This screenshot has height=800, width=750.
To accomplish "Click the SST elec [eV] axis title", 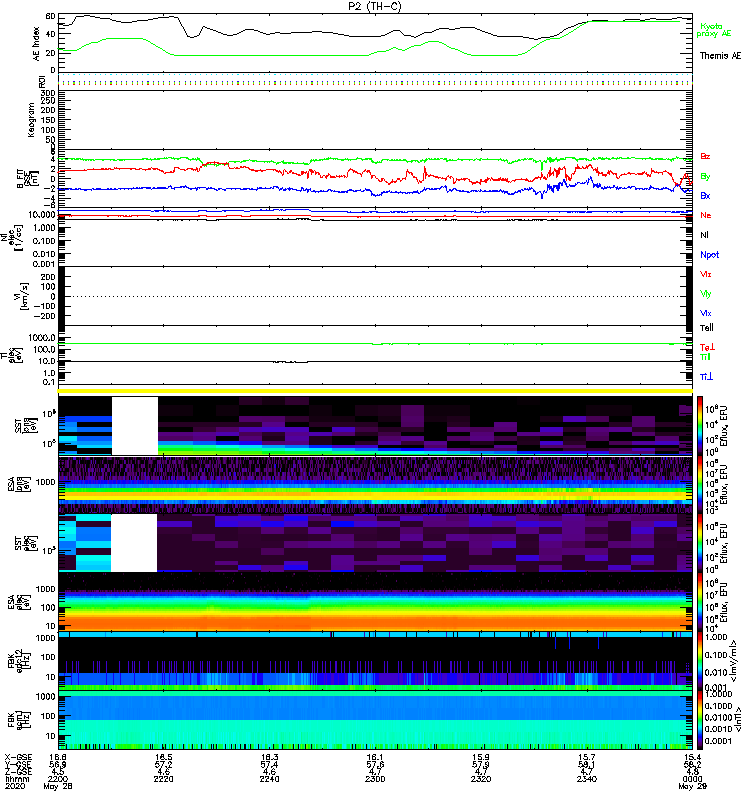I will point(26,543).
